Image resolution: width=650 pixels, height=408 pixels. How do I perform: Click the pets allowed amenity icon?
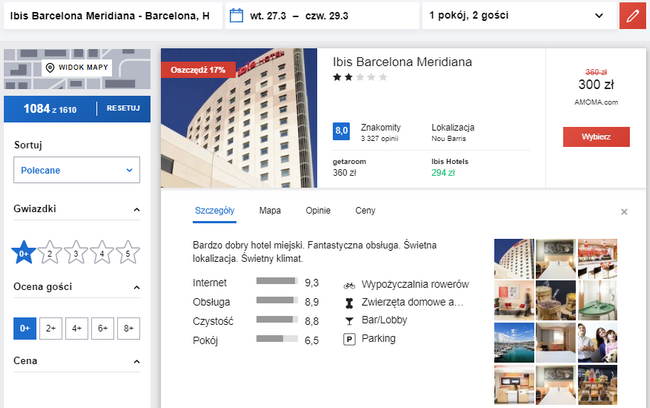pos(349,303)
